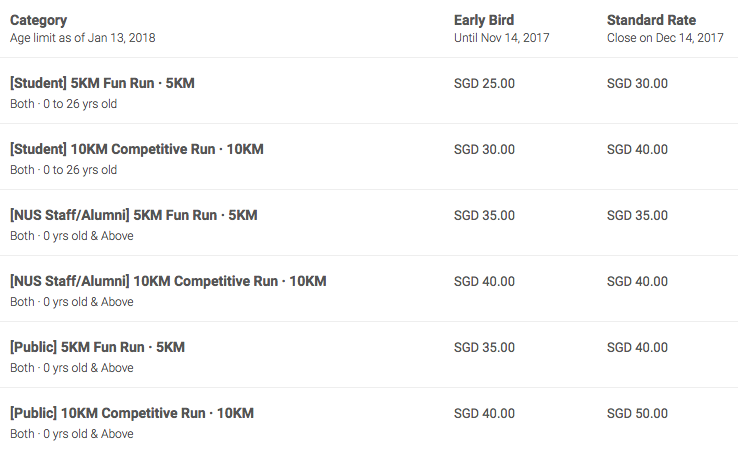Click Student 5KM standard rate SGD 30.00
This screenshot has height=450, width=738.
pos(637,83)
